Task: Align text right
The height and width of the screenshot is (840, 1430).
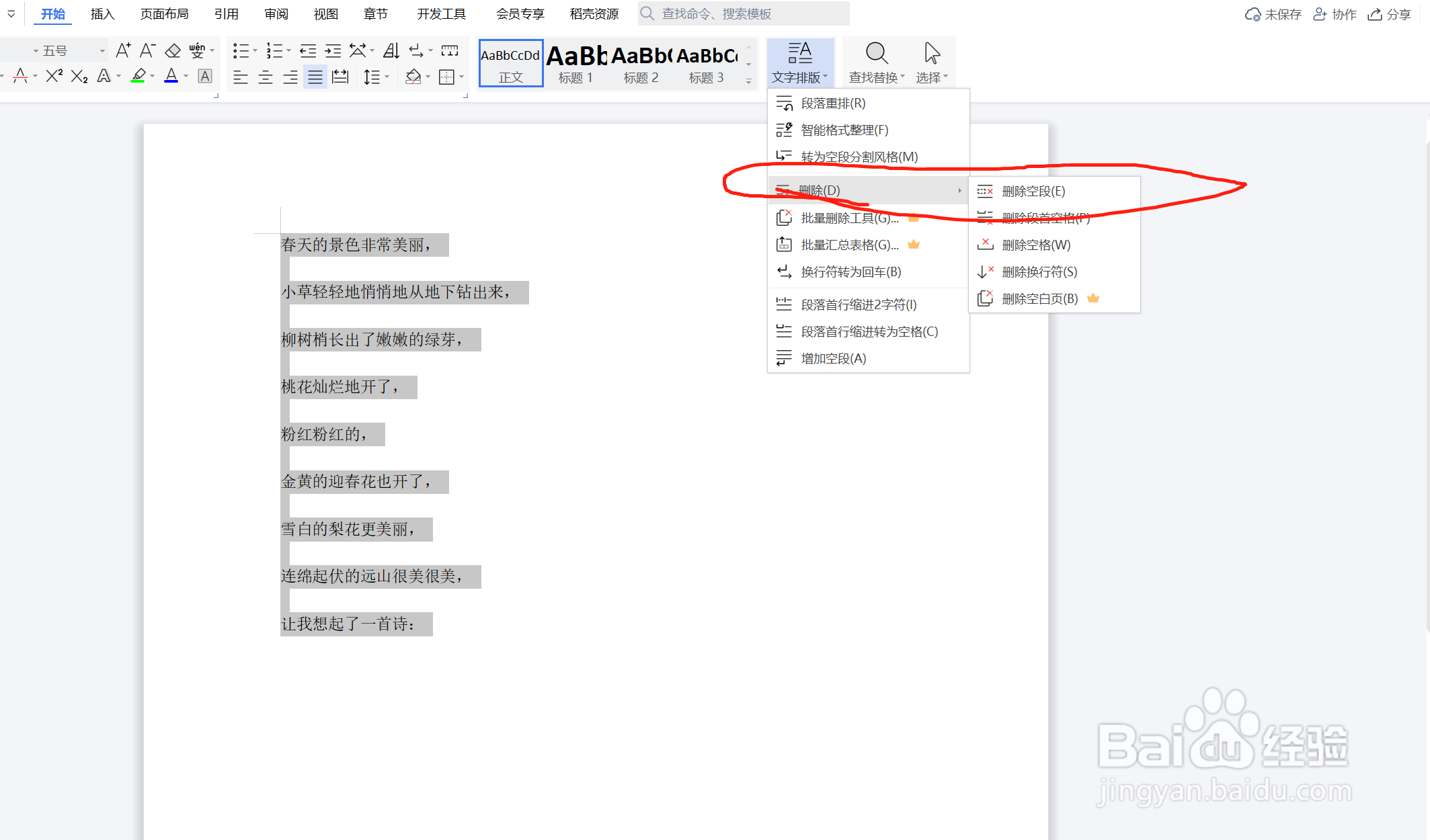Action: click(290, 77)
